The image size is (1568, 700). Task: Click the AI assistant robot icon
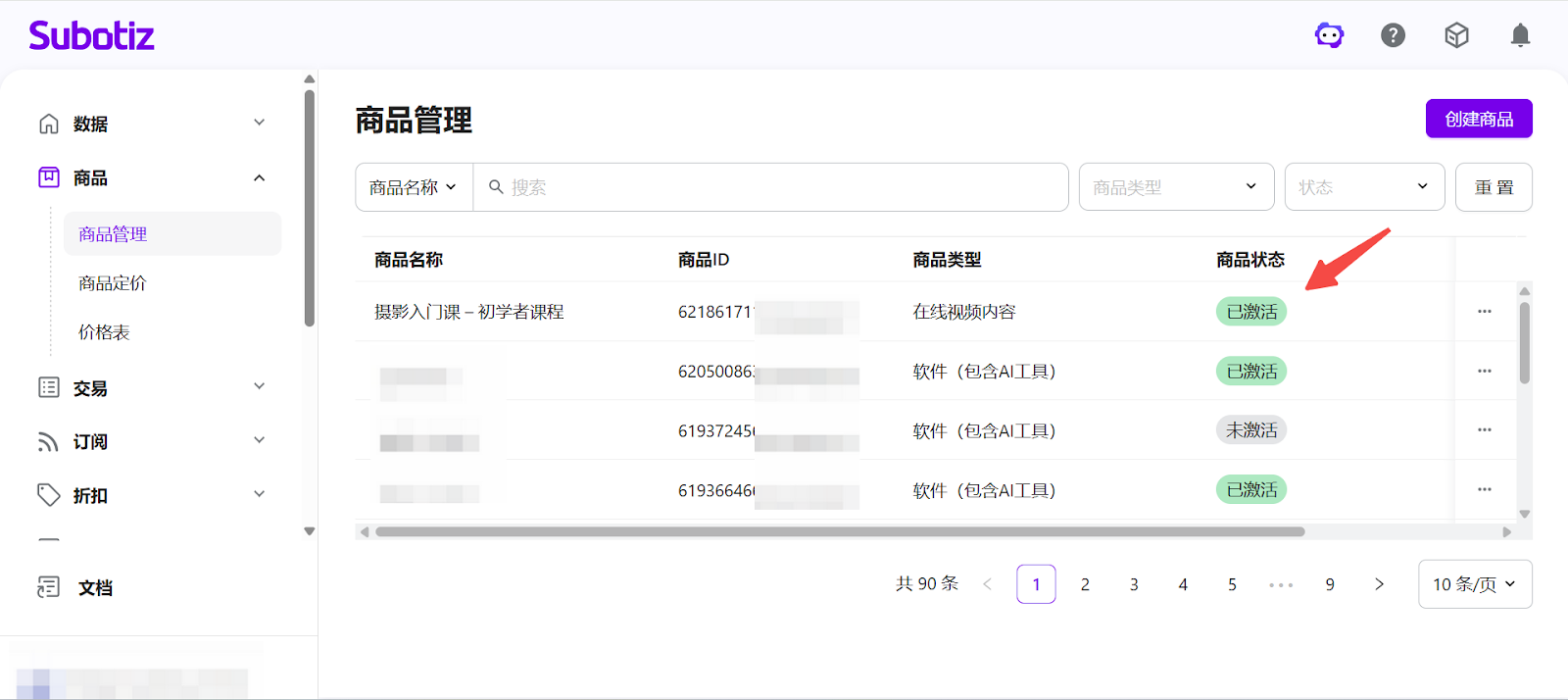tap(1329, 36)
